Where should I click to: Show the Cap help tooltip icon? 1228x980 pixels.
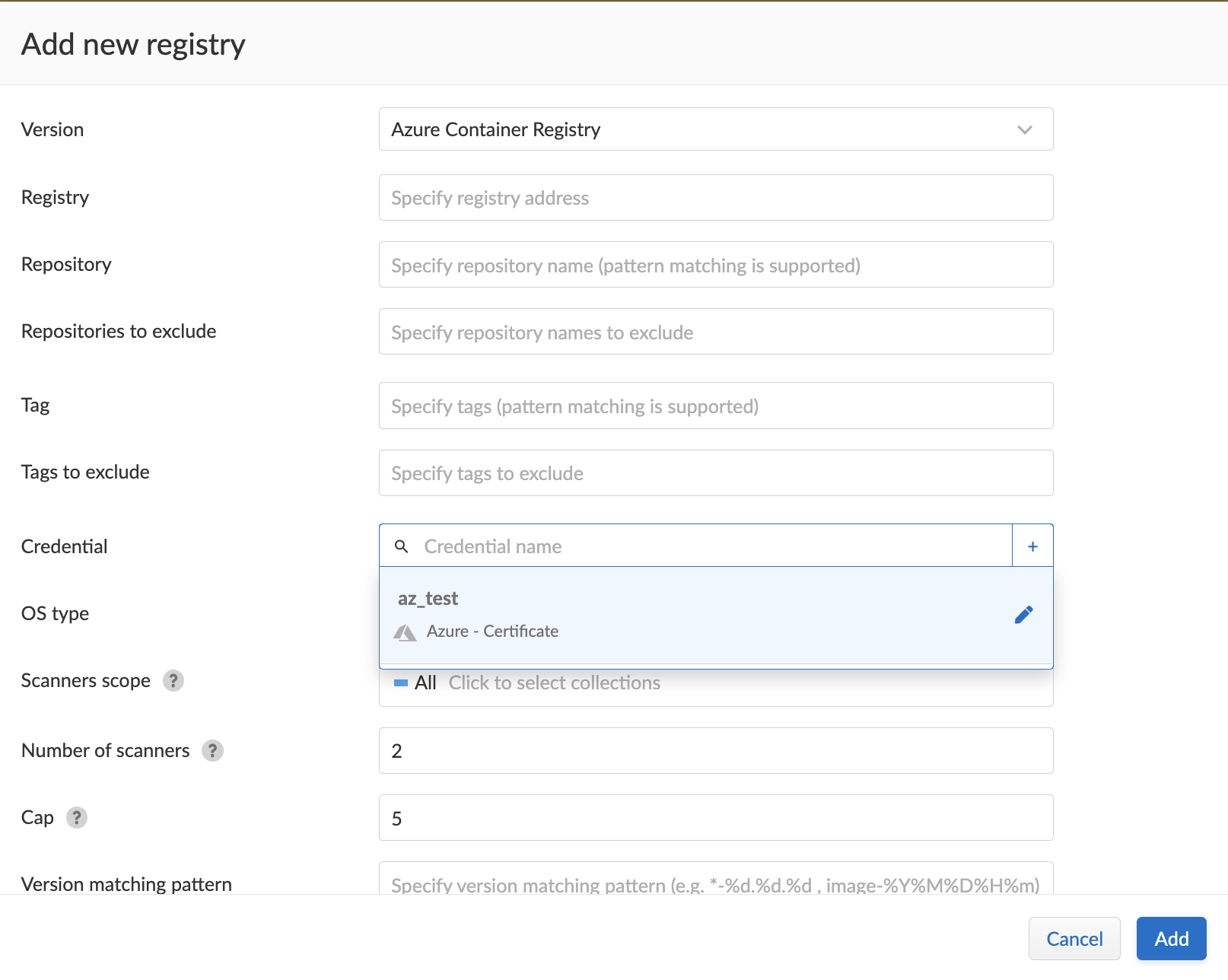coord(77,817)
